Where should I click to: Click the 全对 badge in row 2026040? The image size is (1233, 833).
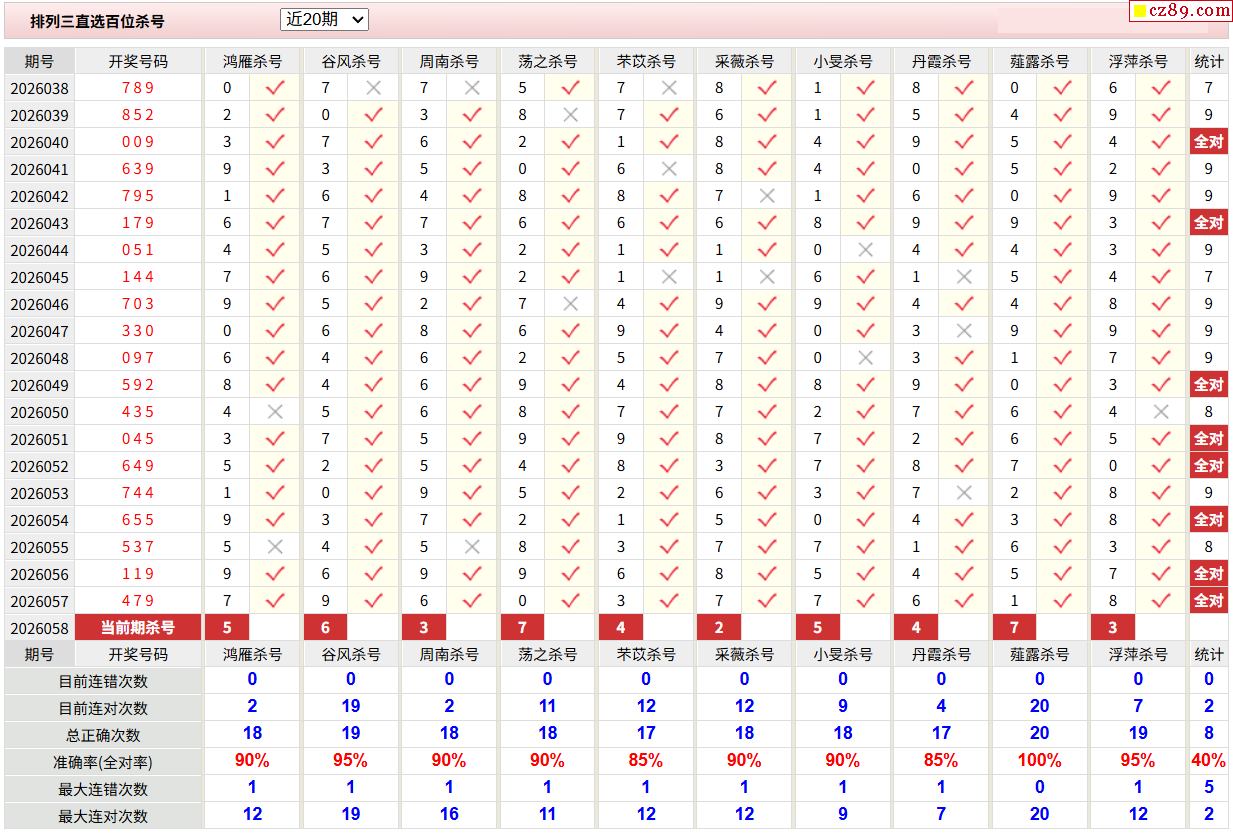point(1209,142)
